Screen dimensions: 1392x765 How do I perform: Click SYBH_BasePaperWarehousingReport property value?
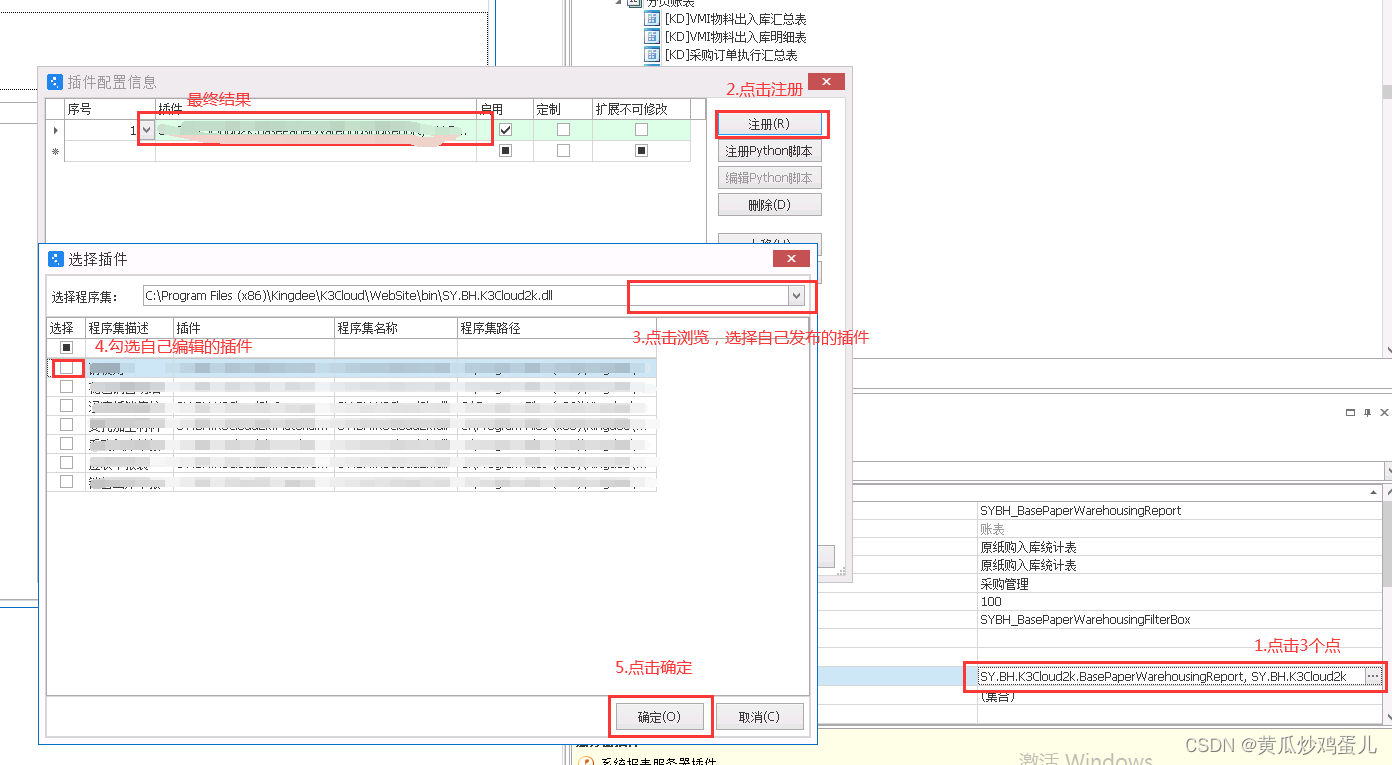click(x=1080, y=510)
